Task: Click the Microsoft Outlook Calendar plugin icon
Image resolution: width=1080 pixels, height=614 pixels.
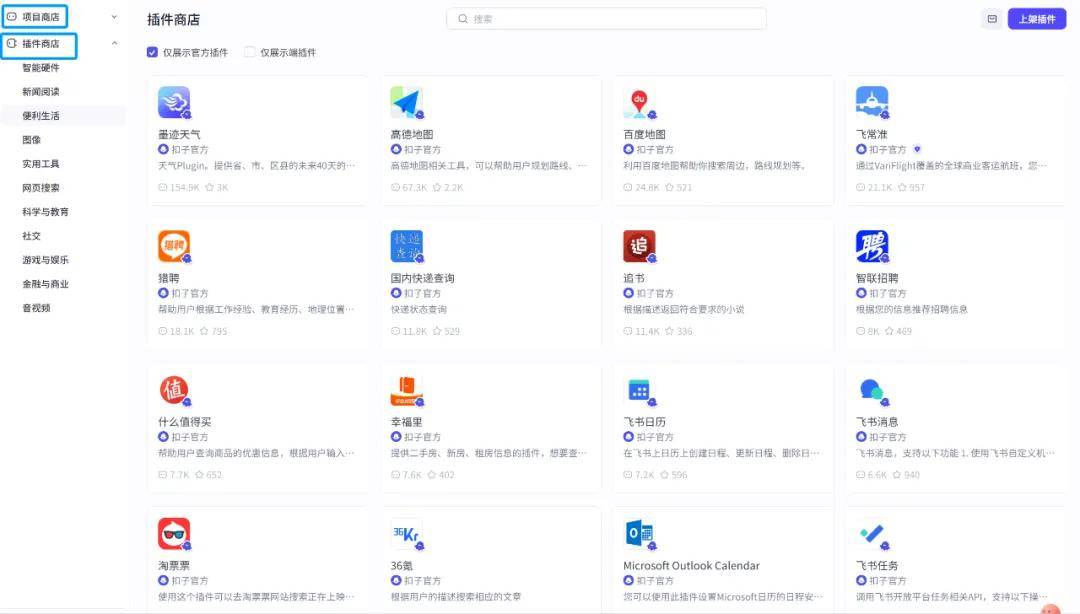Action: click(640, 533)
